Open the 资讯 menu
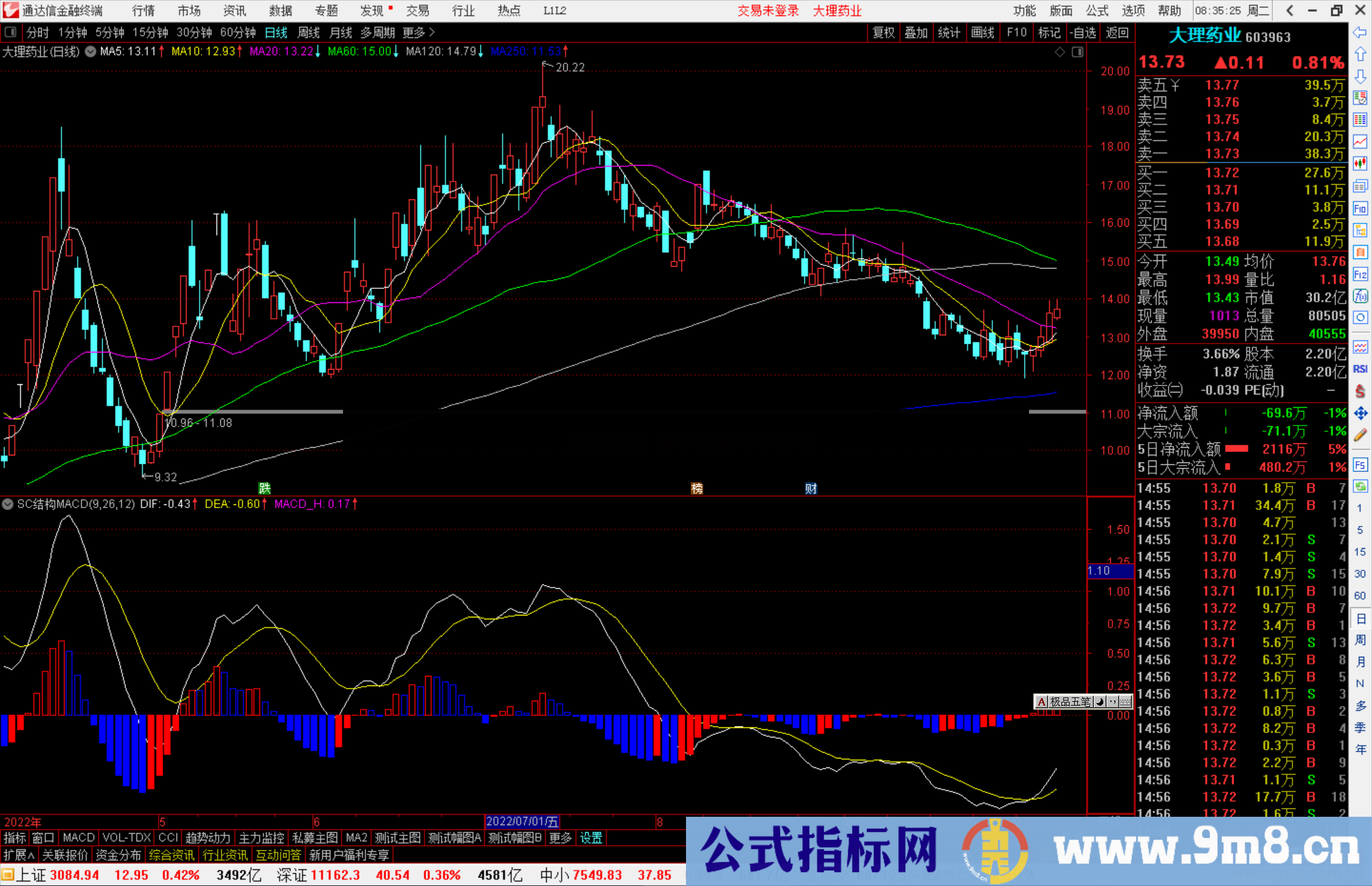 coord(234,11)
